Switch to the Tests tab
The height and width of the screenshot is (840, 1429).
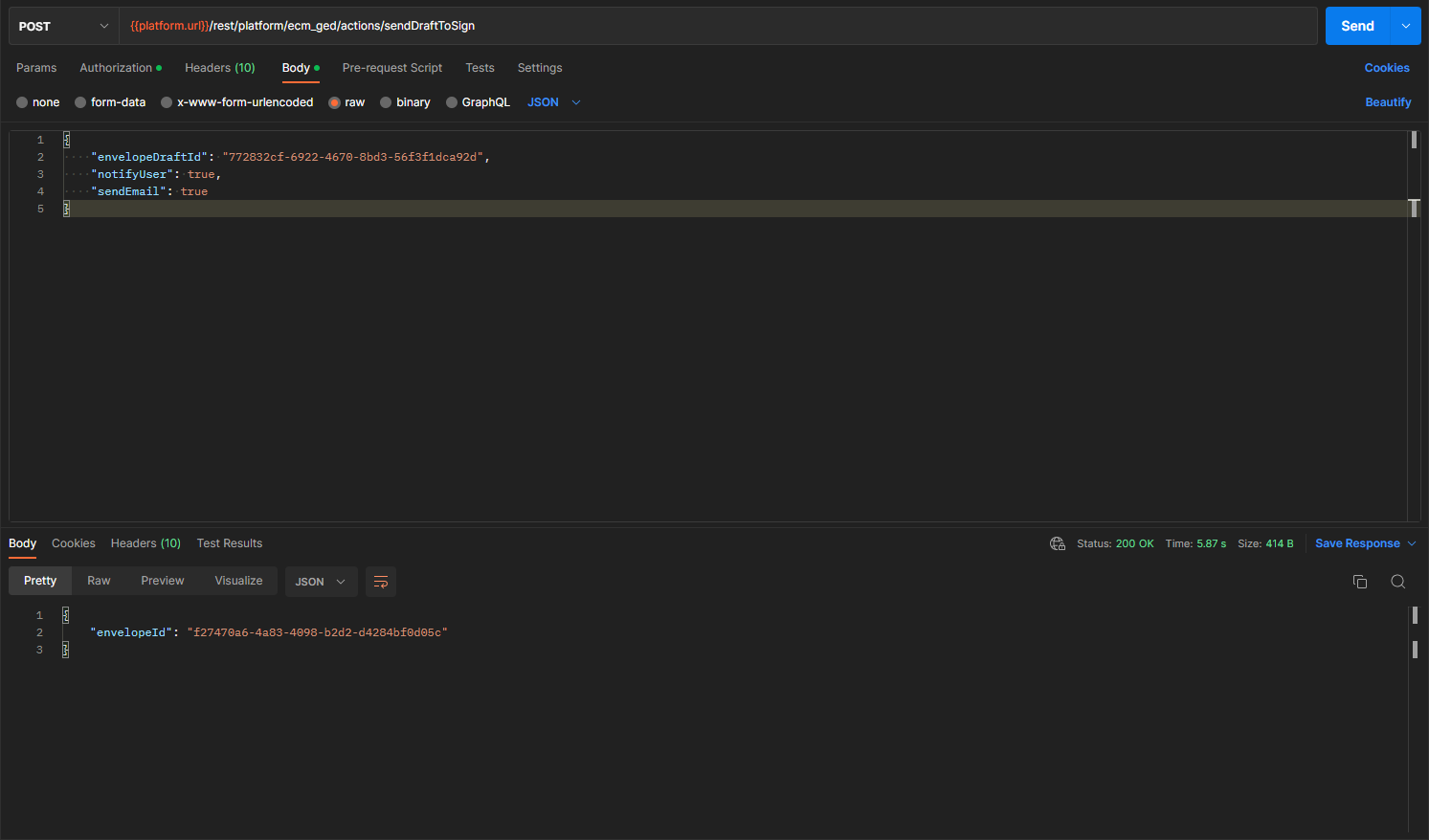click(x=480, y=68)
